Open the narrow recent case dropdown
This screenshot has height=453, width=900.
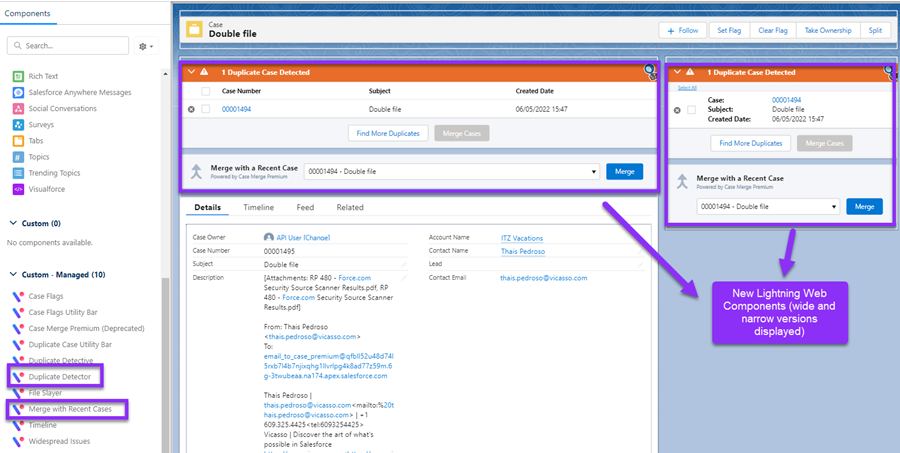(768, 207)
